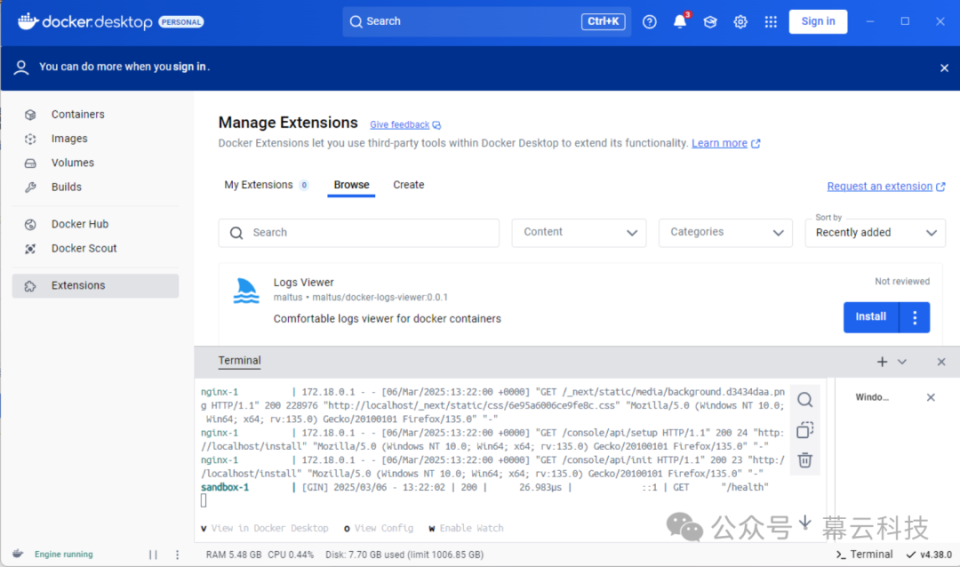This screenshot has width=960, height=567.
Task: Expand terminal options chevron next to plus
Action: 902,362
